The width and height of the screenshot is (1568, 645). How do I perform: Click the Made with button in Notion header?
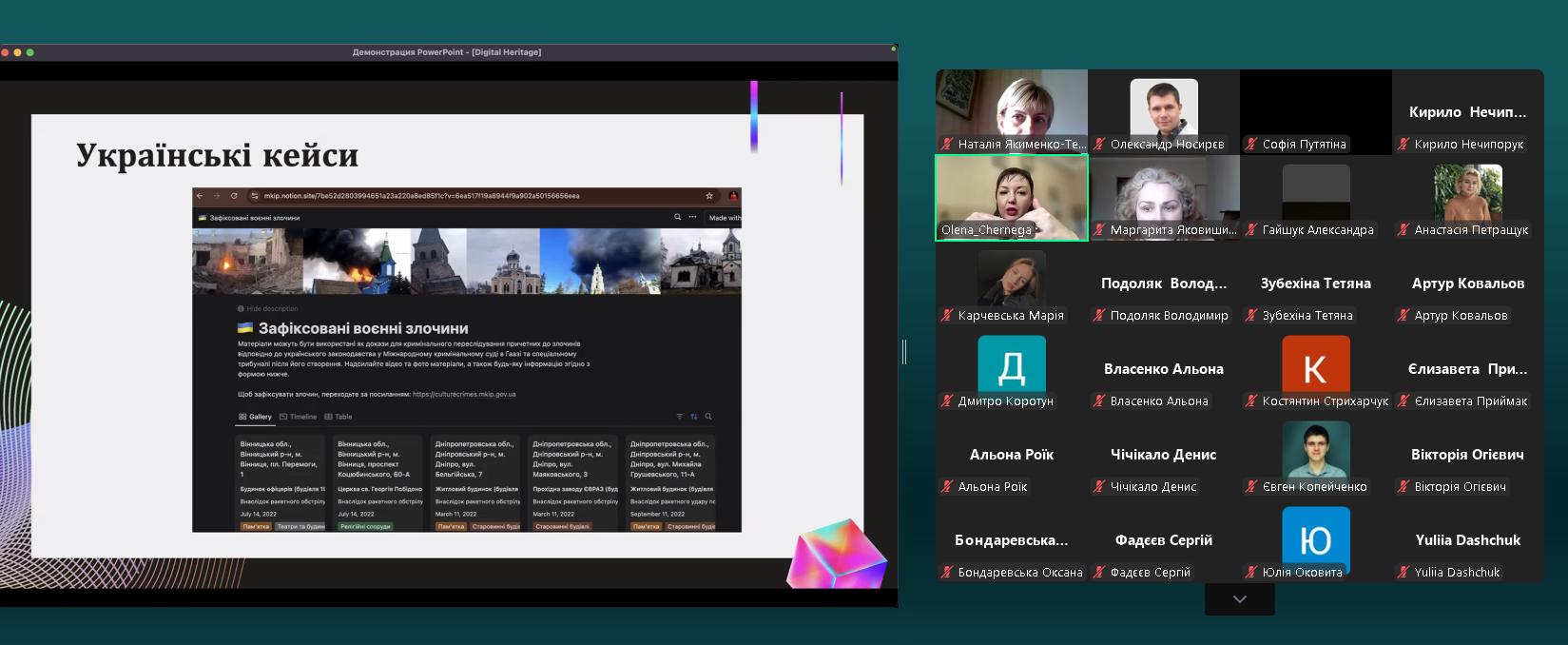[725, 218]
